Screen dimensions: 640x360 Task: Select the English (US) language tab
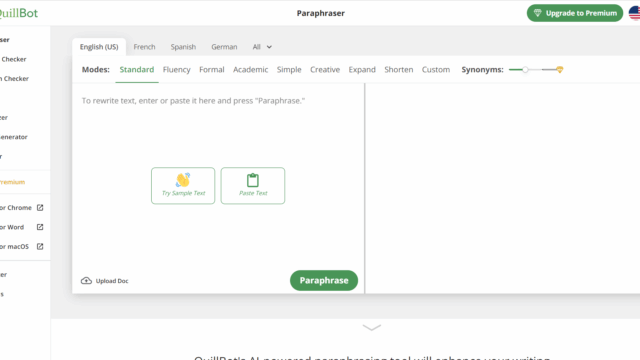point(99,47)
